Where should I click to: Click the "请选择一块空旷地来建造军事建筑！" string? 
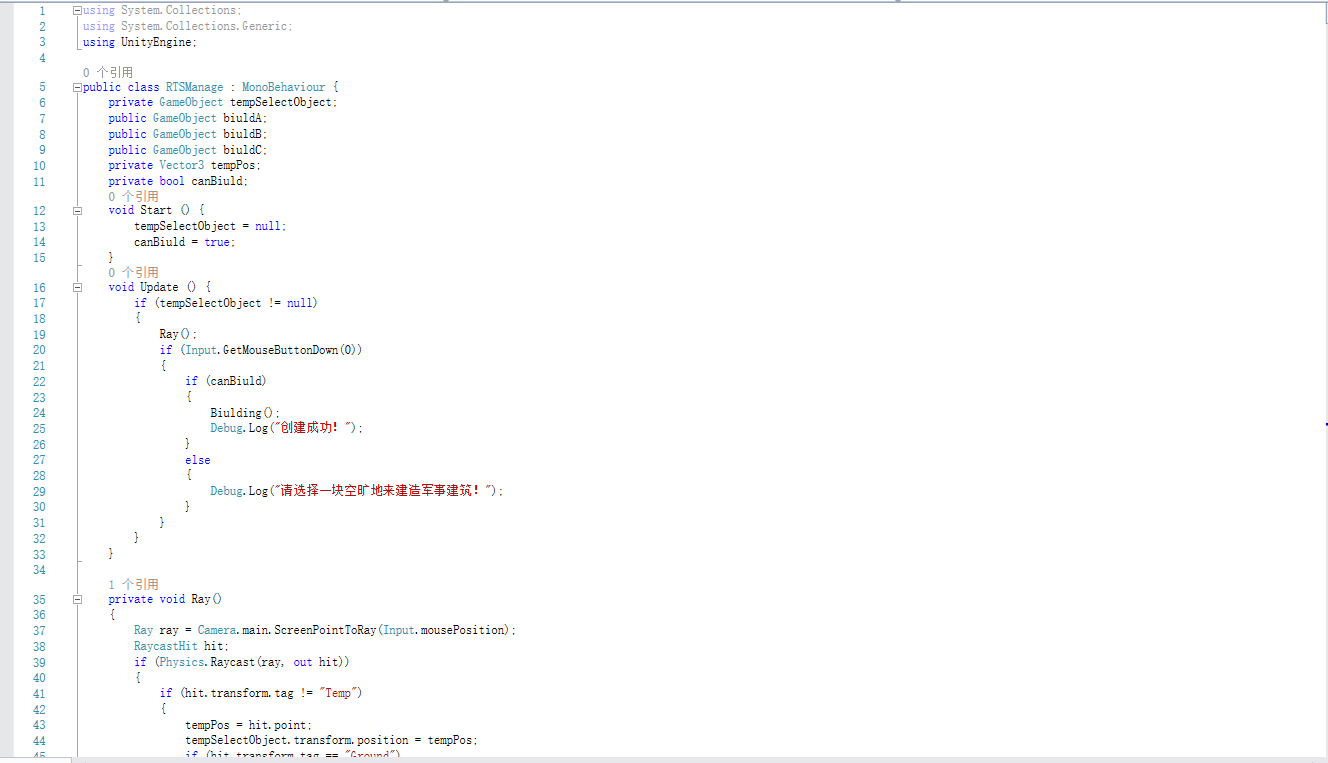point(385,491)
